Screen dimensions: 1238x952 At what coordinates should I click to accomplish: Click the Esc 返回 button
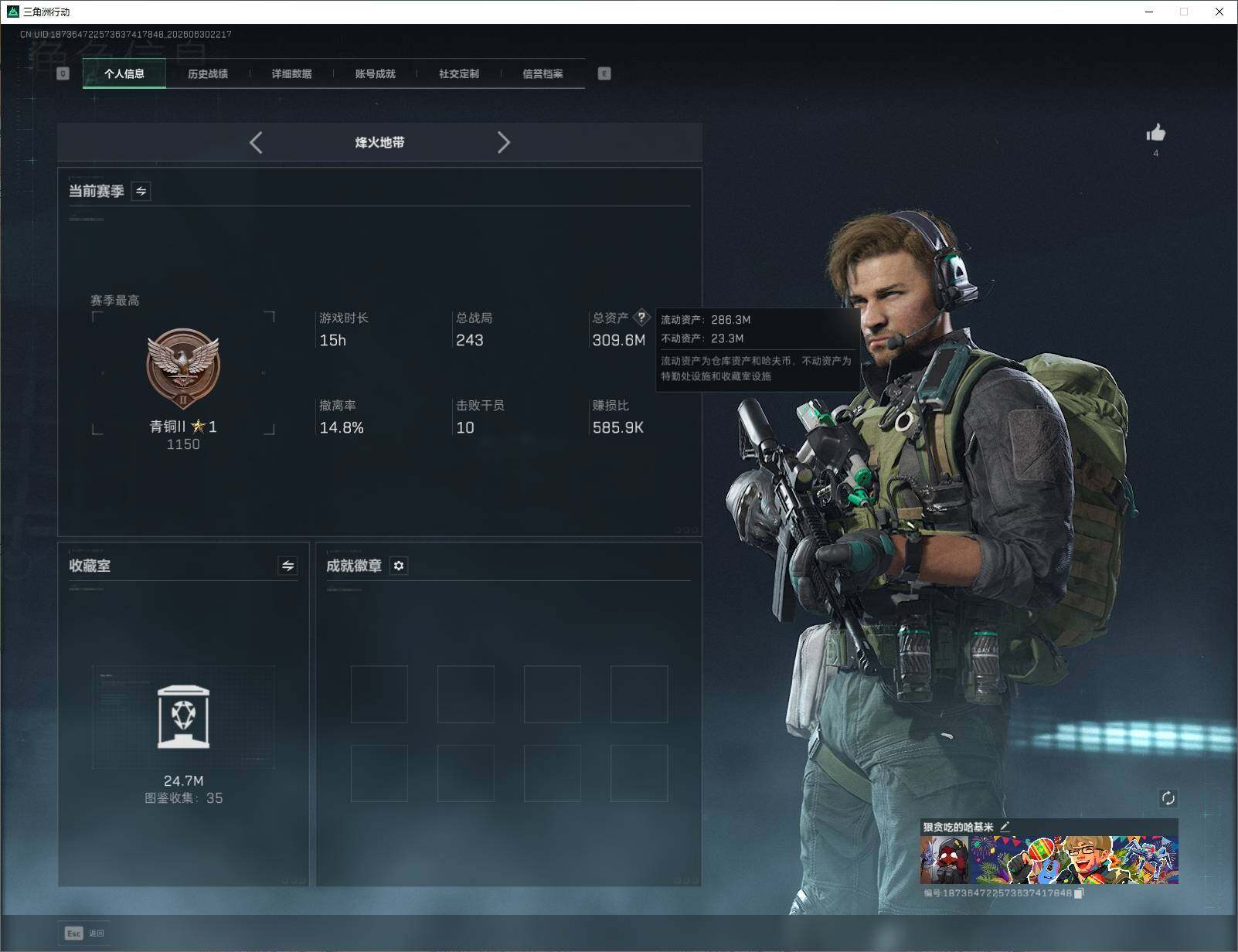pos(84,933)
